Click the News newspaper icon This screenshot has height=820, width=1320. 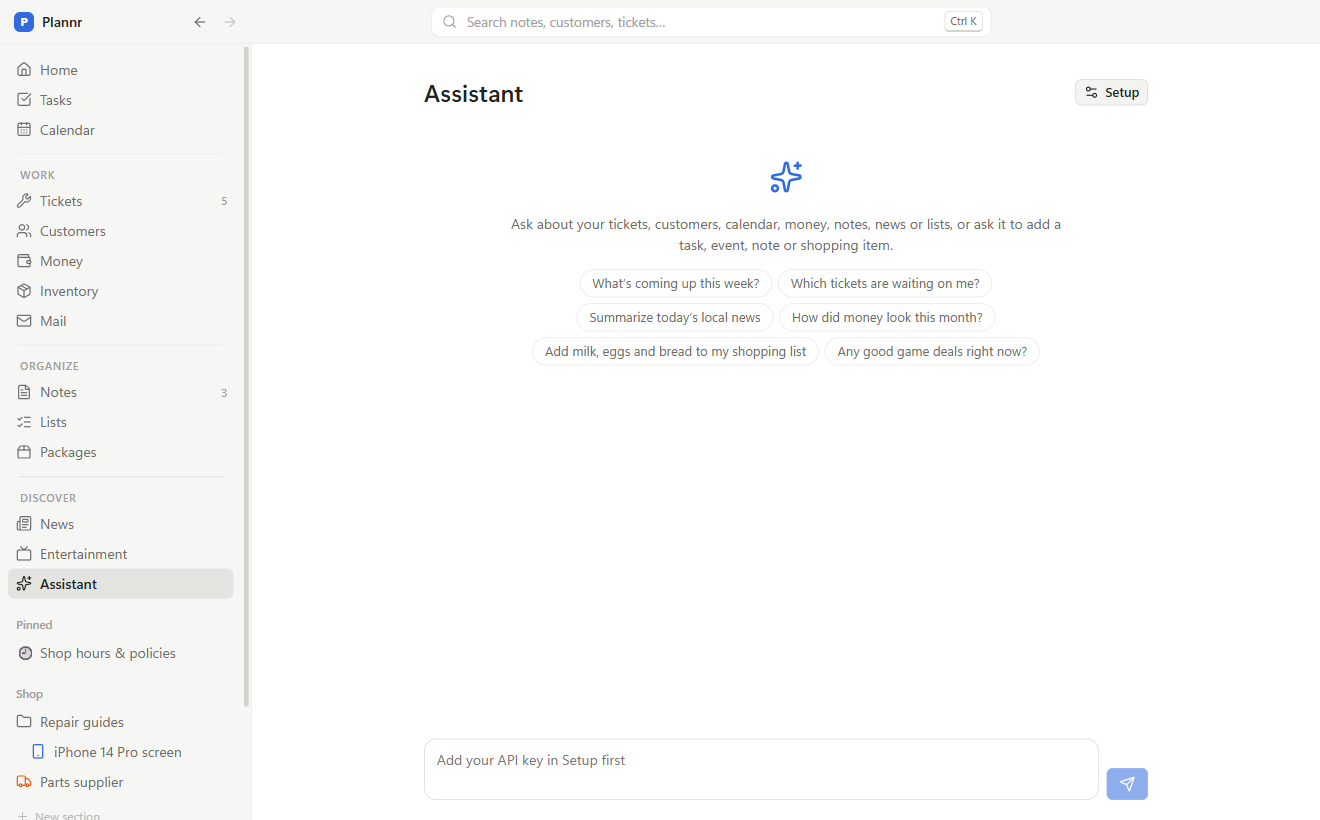pos(25,524)
